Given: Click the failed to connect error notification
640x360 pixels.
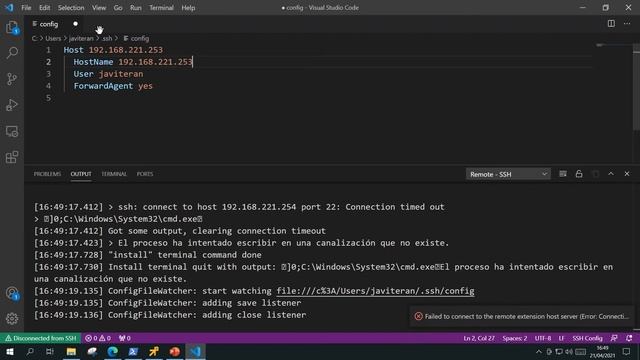Looking at the screenshot, I should click(522, 316).
